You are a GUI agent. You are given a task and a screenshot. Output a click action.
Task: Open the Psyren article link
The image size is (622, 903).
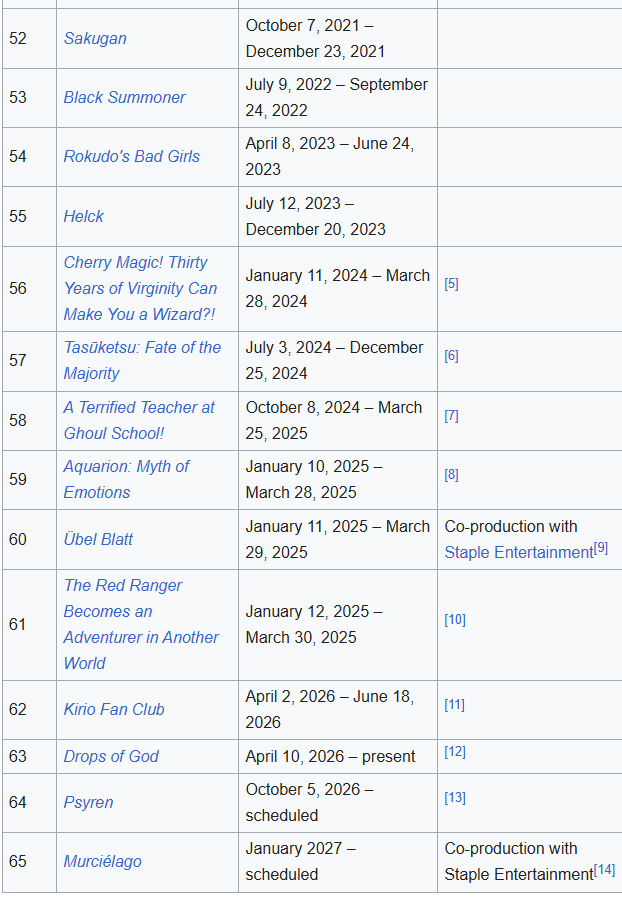tap(88, 803)
